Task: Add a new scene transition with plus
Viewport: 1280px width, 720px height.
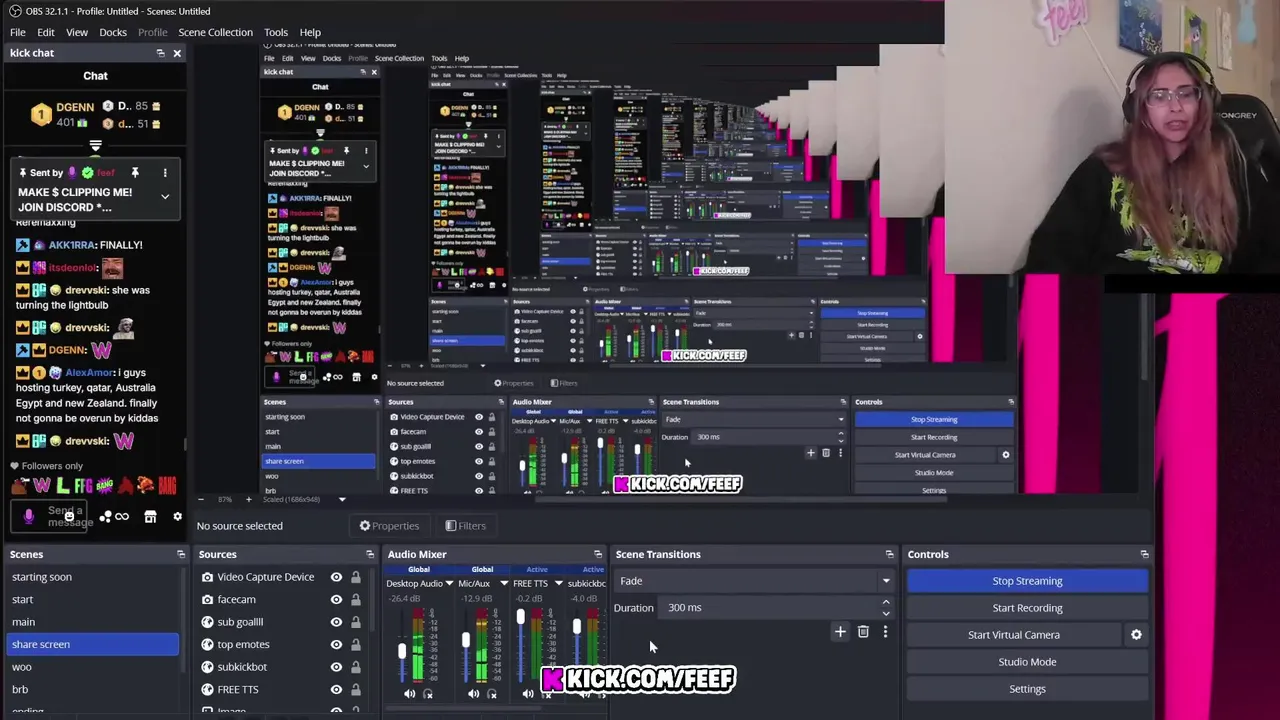Action: [840, 632]
